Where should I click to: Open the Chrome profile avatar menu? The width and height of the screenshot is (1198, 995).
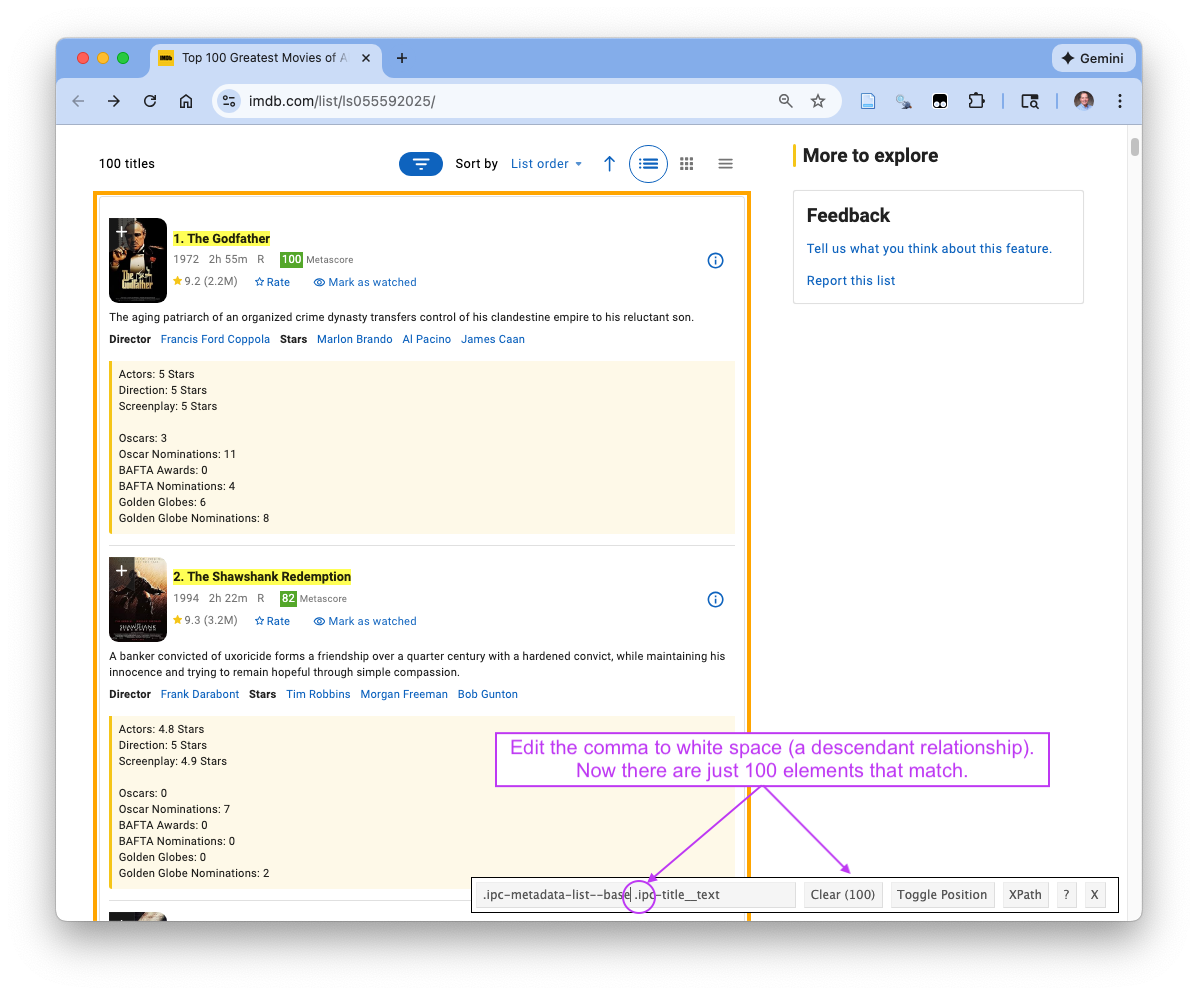point(1083,100)
